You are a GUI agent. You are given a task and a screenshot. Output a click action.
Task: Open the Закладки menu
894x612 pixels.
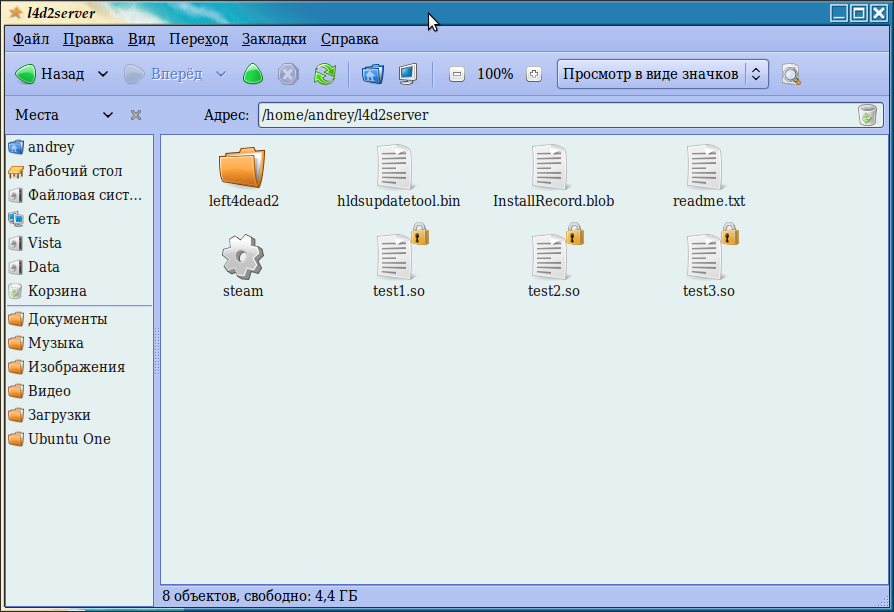[x=274, y=39]
